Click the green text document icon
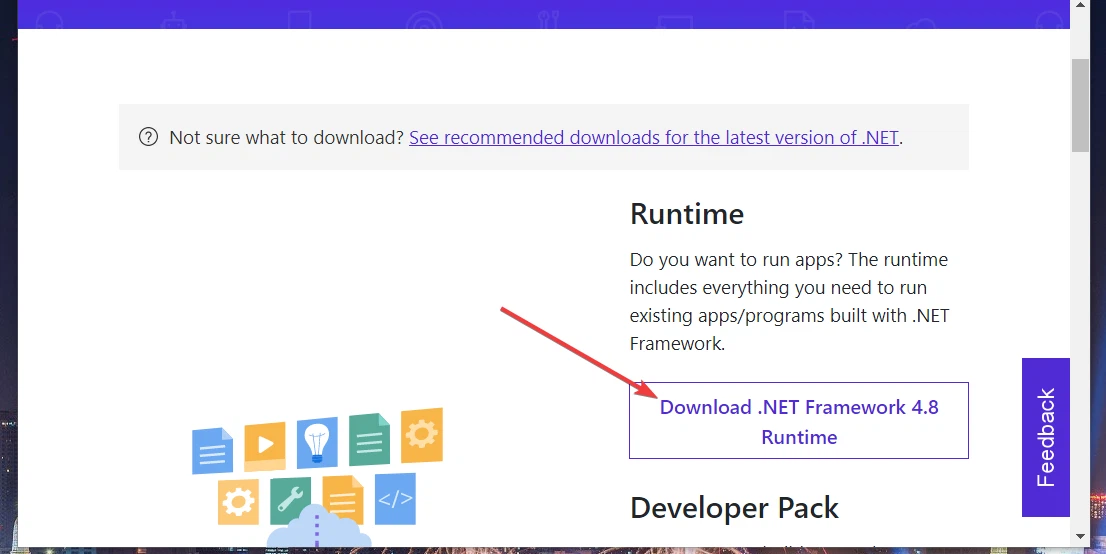Viewport: 1106px width, 554px height. pos(369,439)
